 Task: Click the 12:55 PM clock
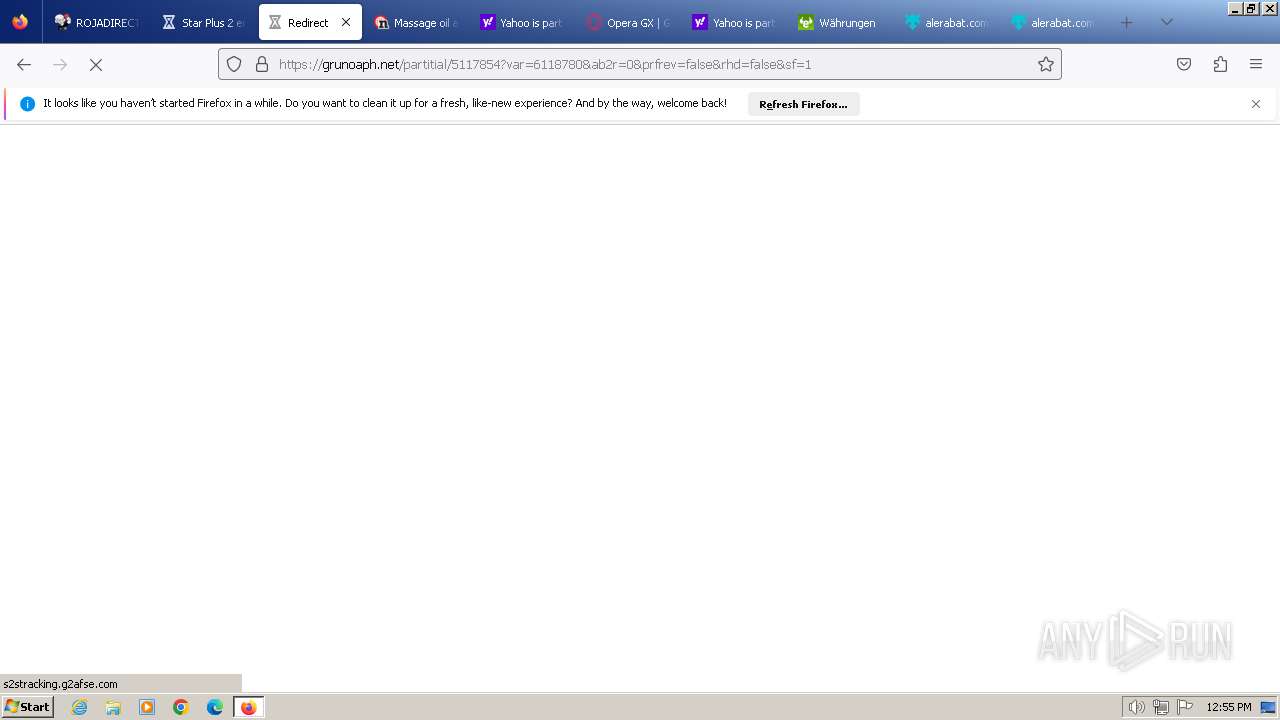[1229, 707]
